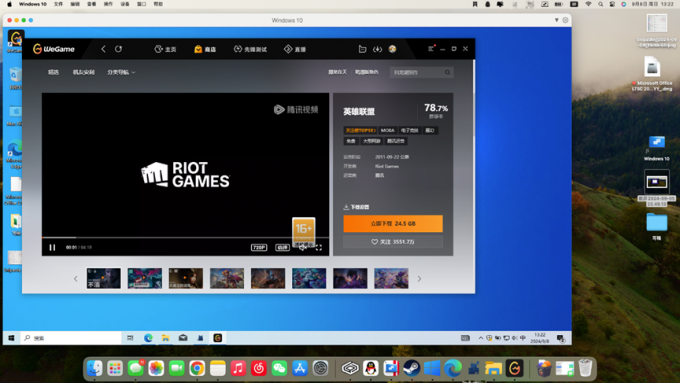Open the download manager icon in header
This screenshot has width=680, height=383.
click(377, 49)
